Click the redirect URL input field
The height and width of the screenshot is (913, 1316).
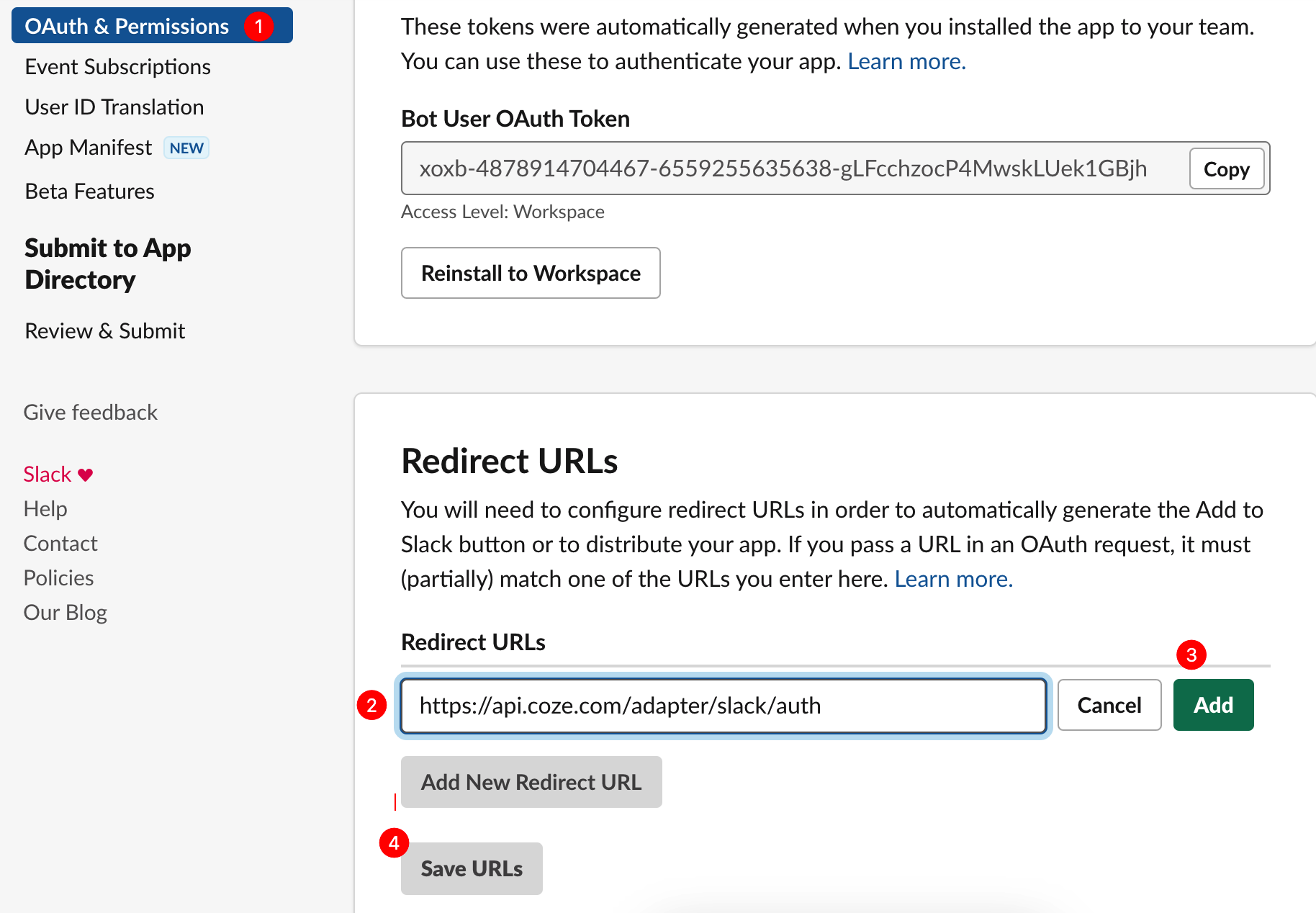(x=724, y=706)
